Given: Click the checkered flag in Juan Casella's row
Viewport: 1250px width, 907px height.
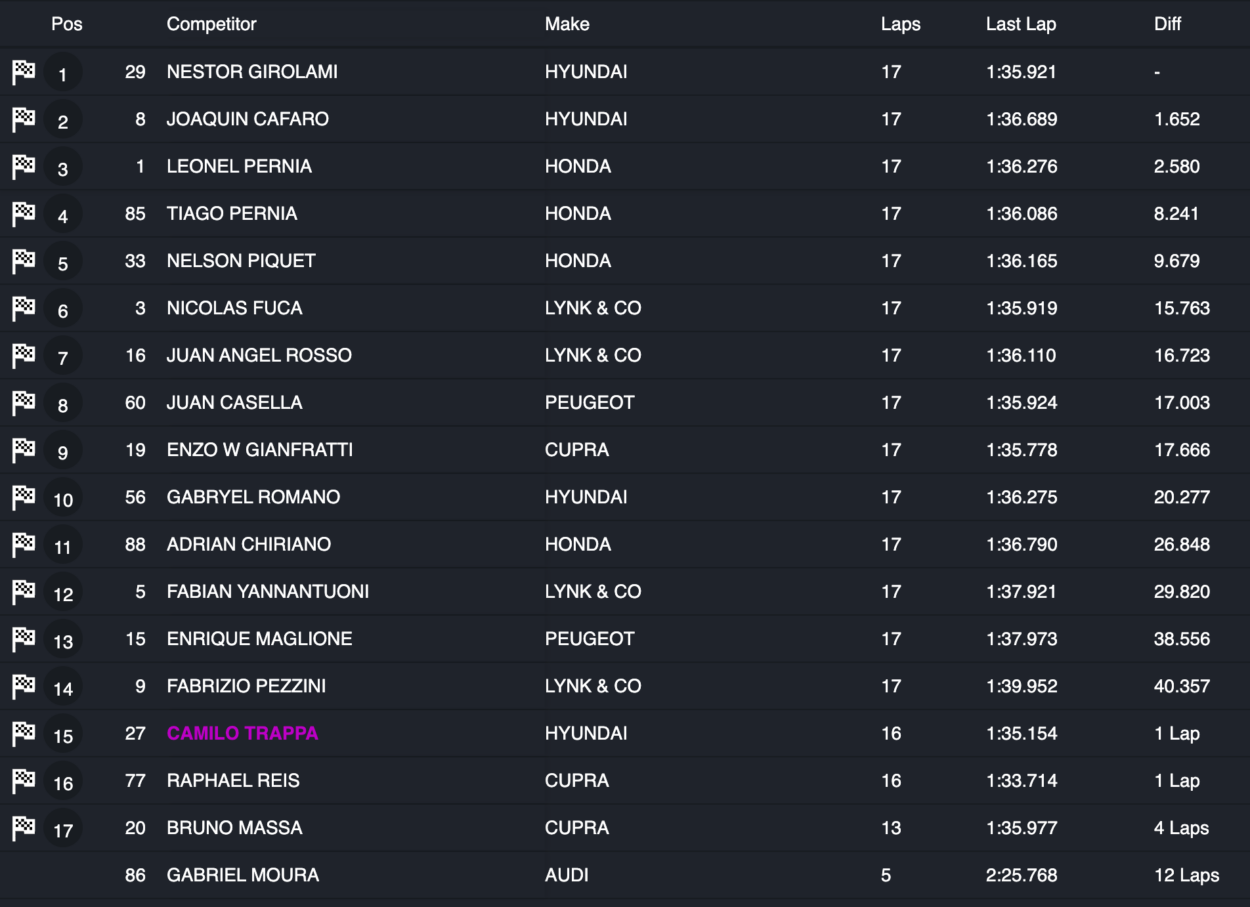Looking at the screenshot, I should [x=23, y=403].
